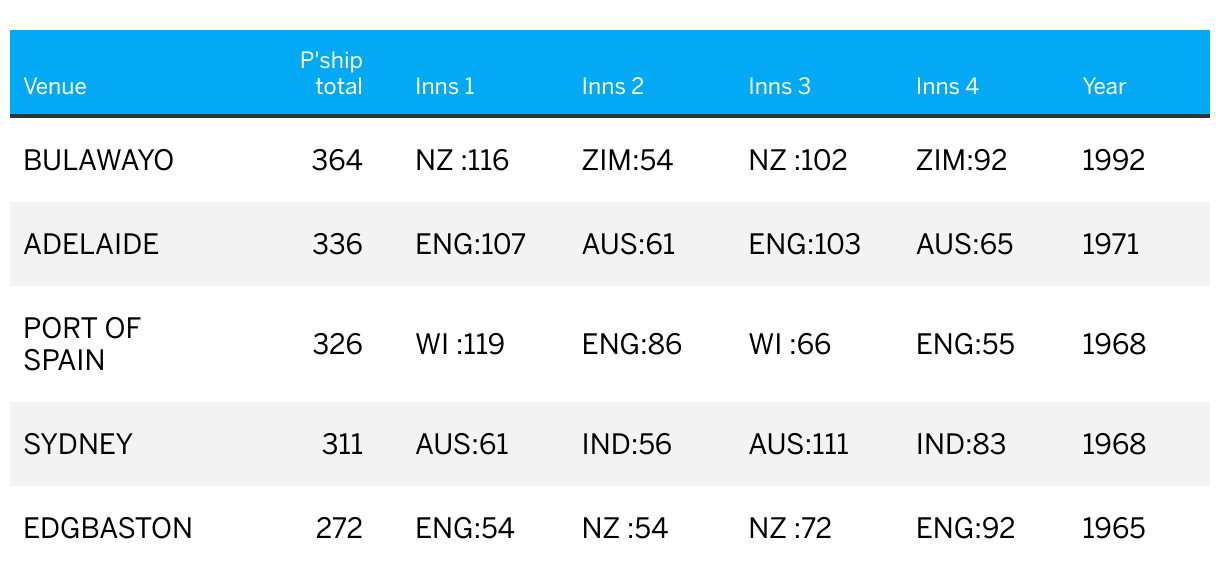Viewport: 1220px width, 580px height.
Task: Click the year 1992 cell
Action: click(1113, 160)
